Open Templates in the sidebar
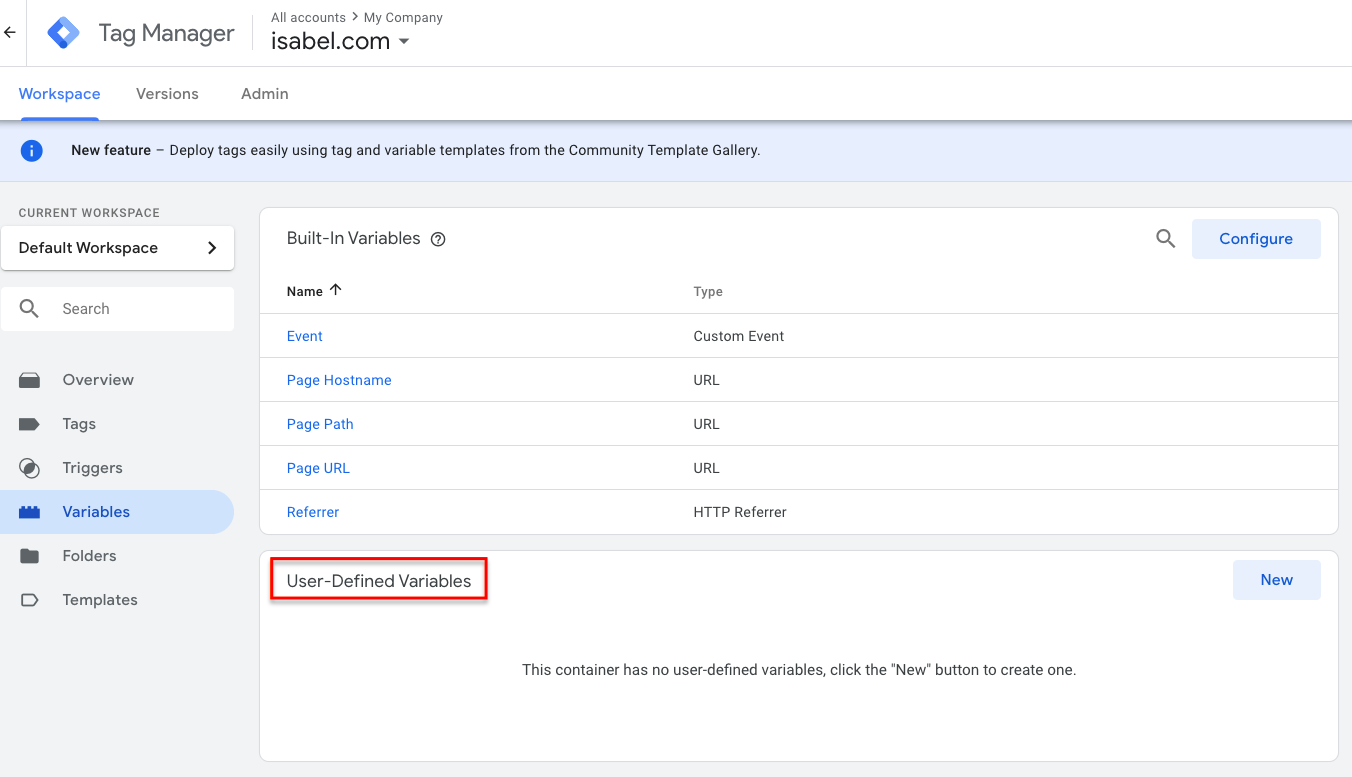 click(x=100, y=600)
